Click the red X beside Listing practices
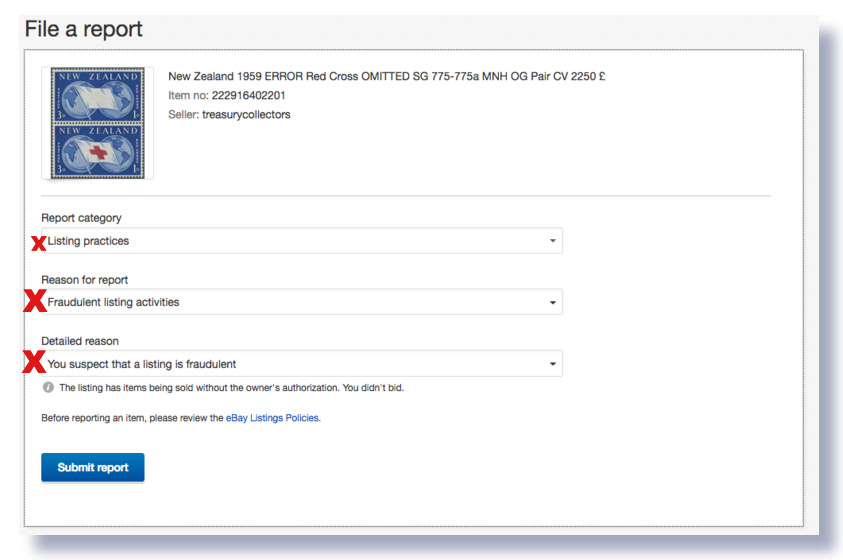 (39, 242)
